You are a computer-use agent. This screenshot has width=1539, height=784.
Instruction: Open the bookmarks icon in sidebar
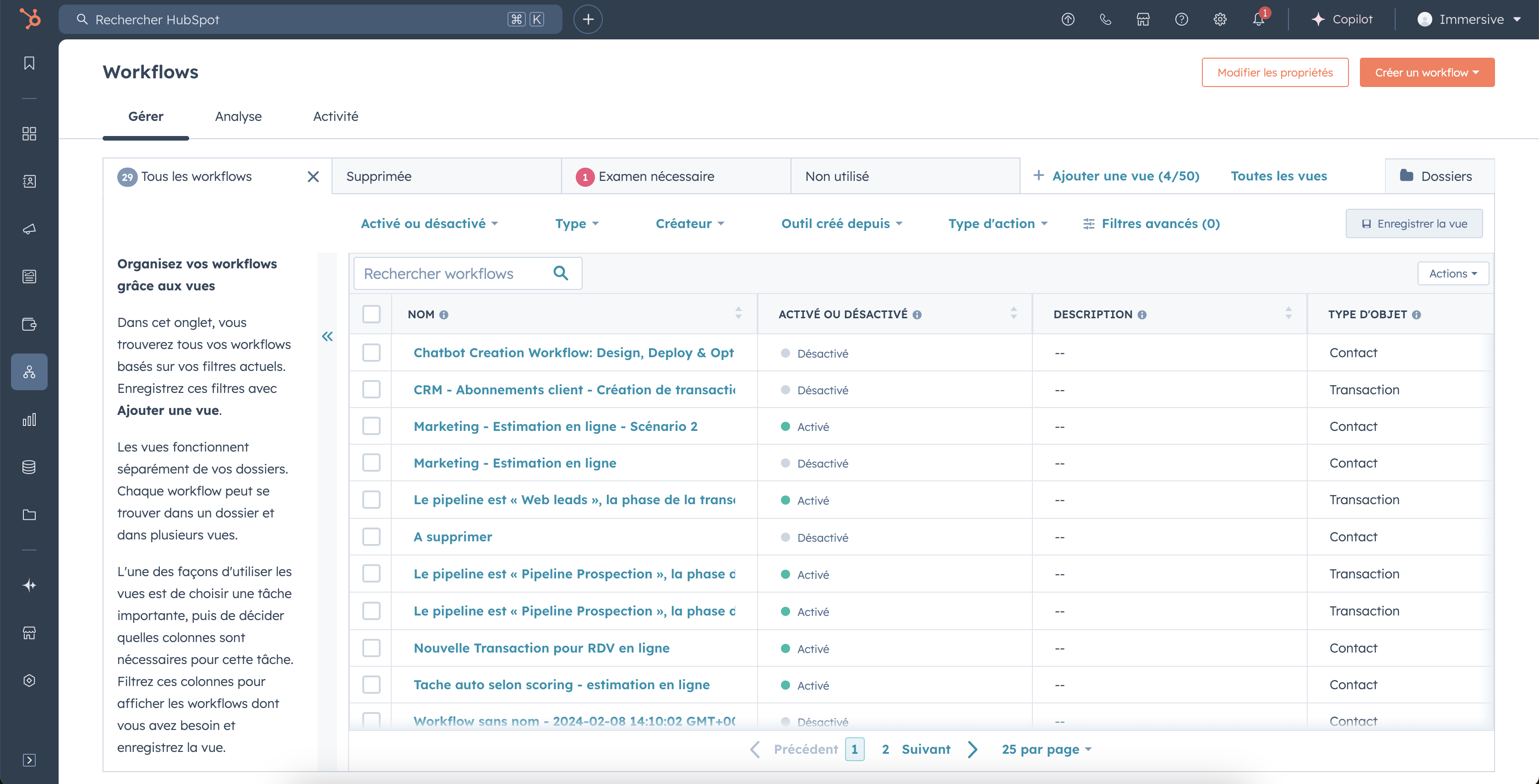coord(29,63)
